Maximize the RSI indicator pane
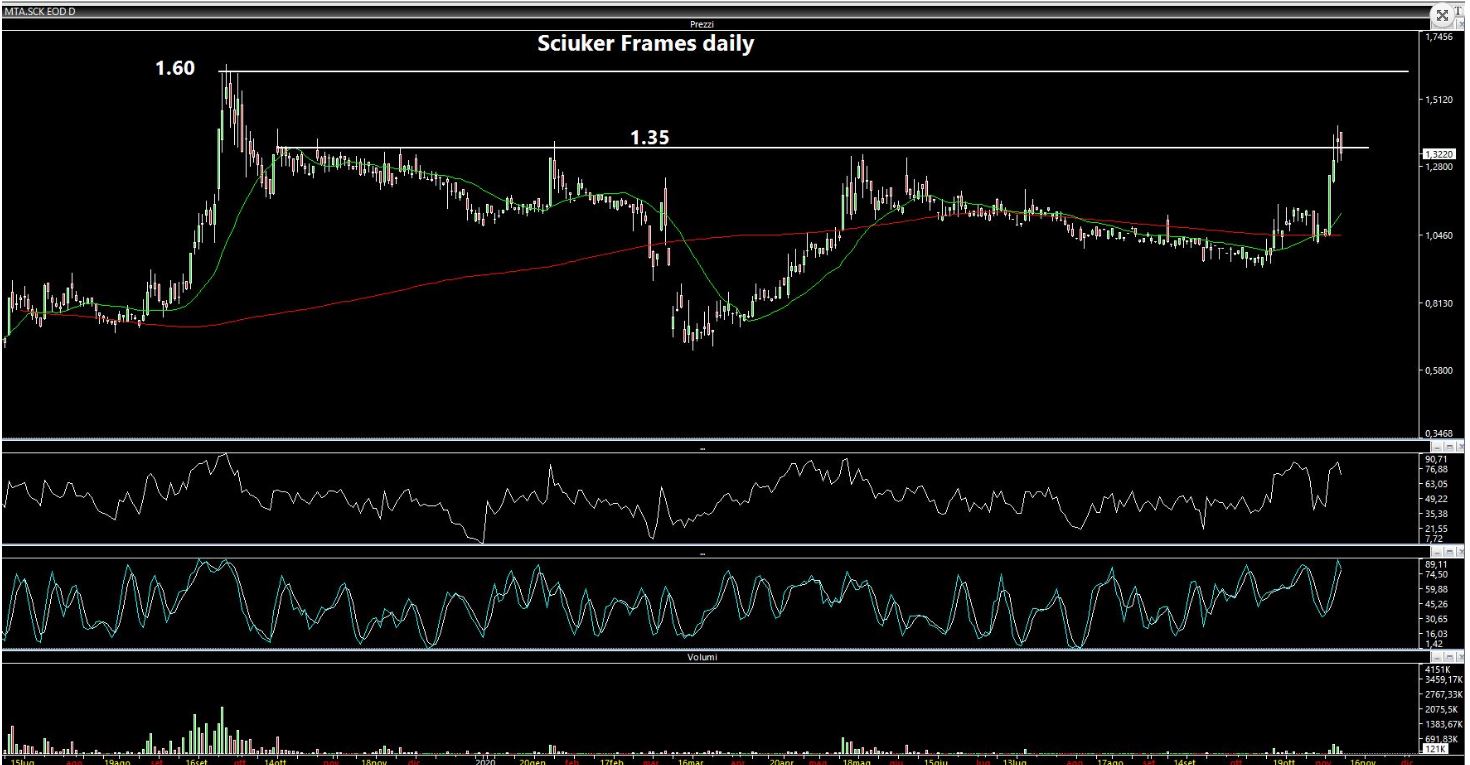1470x765 pixels. point(1449,447)
